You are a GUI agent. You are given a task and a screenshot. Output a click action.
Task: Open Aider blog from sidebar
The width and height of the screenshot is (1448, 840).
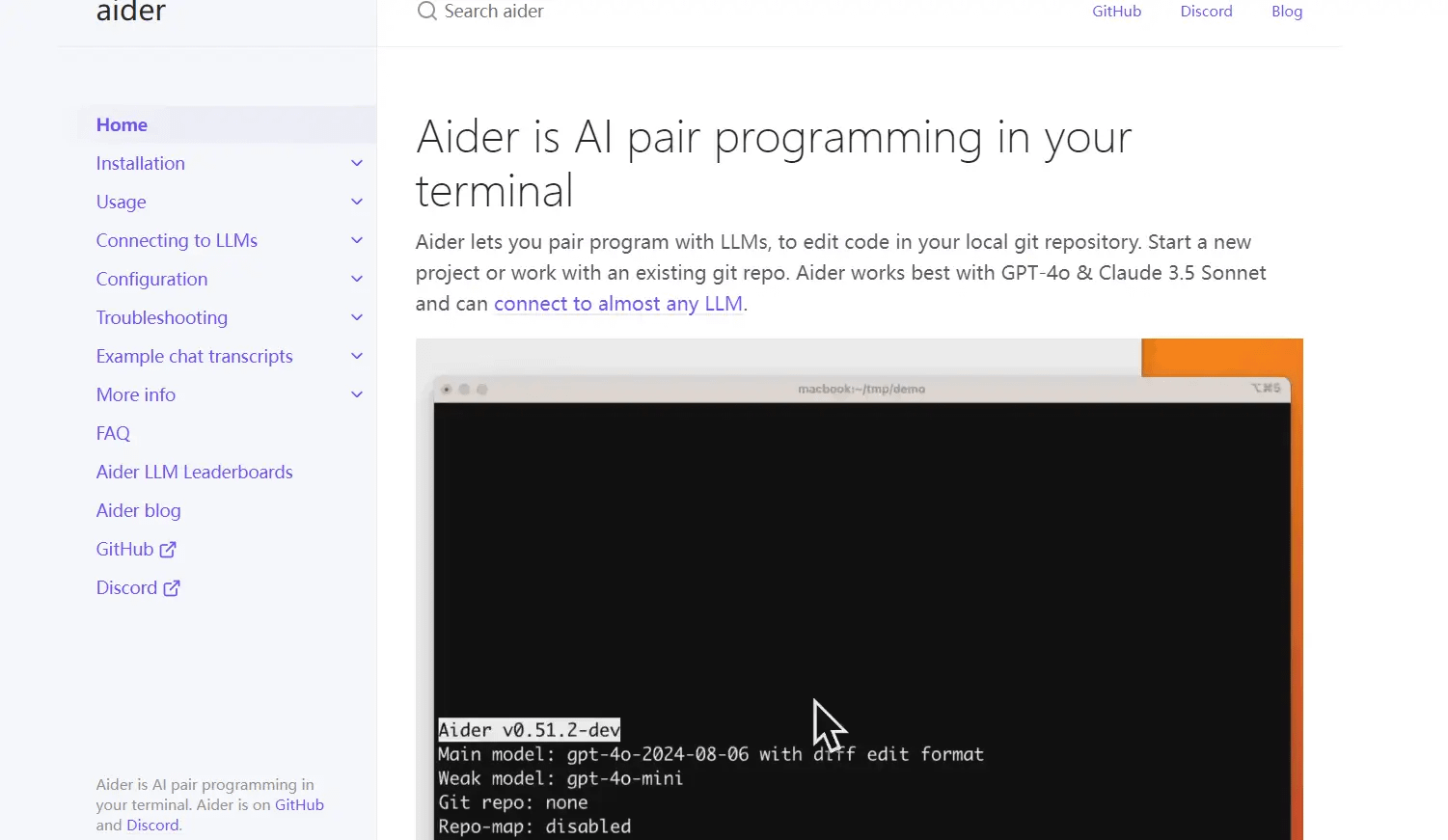[x=138, y=511]
